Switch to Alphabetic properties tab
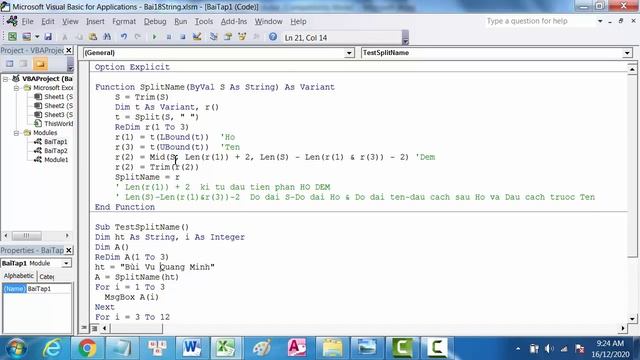This screenshot has height=360, width=640. click(18, 276)
